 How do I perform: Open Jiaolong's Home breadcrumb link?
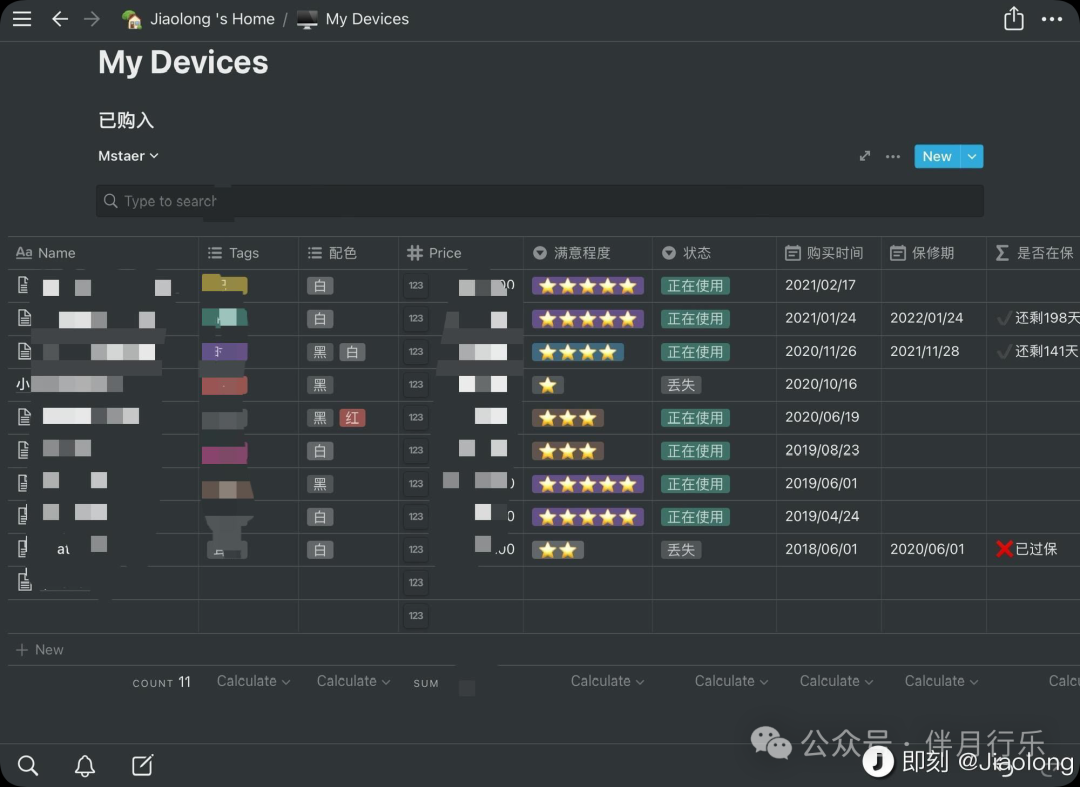[x=199, y=19]
